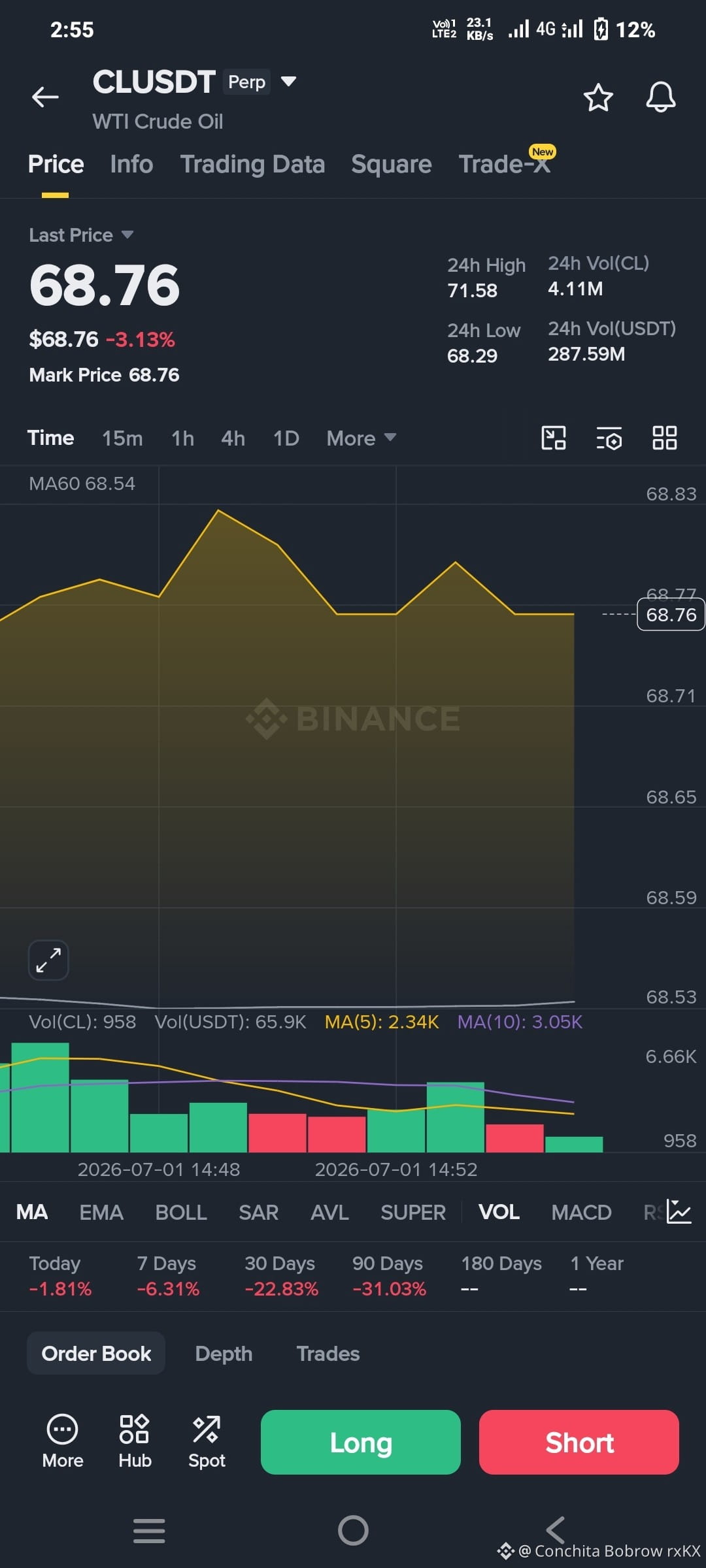The image size is (706, 1568).
Task: Tap the 7 Days -6.31% performance
Action: [168, 1276]
